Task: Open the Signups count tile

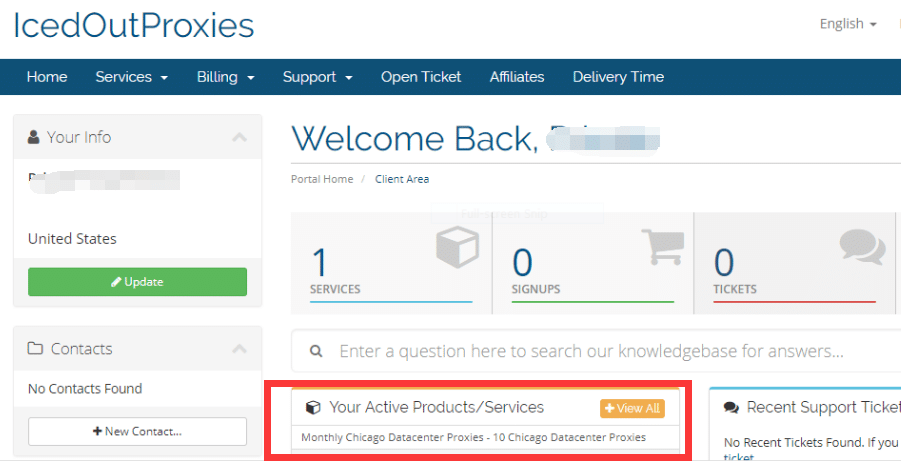Action: 593,263
